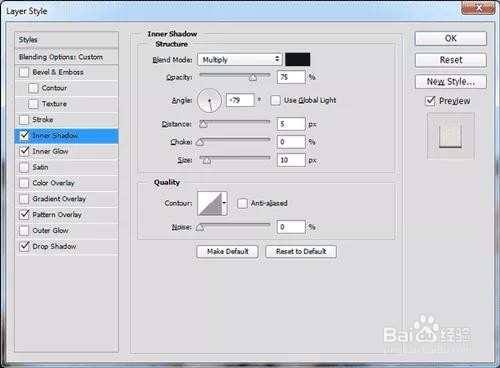Click the Opacity value field
Viewport: 500px width, 368px height.
(291, 77)
